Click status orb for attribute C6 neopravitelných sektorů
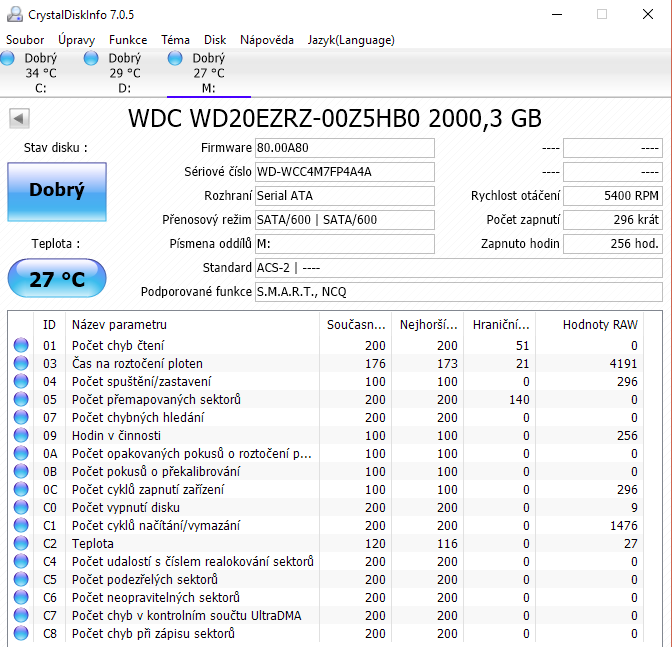This screenshot has width=672, height=647. click(x=21, y=597)
